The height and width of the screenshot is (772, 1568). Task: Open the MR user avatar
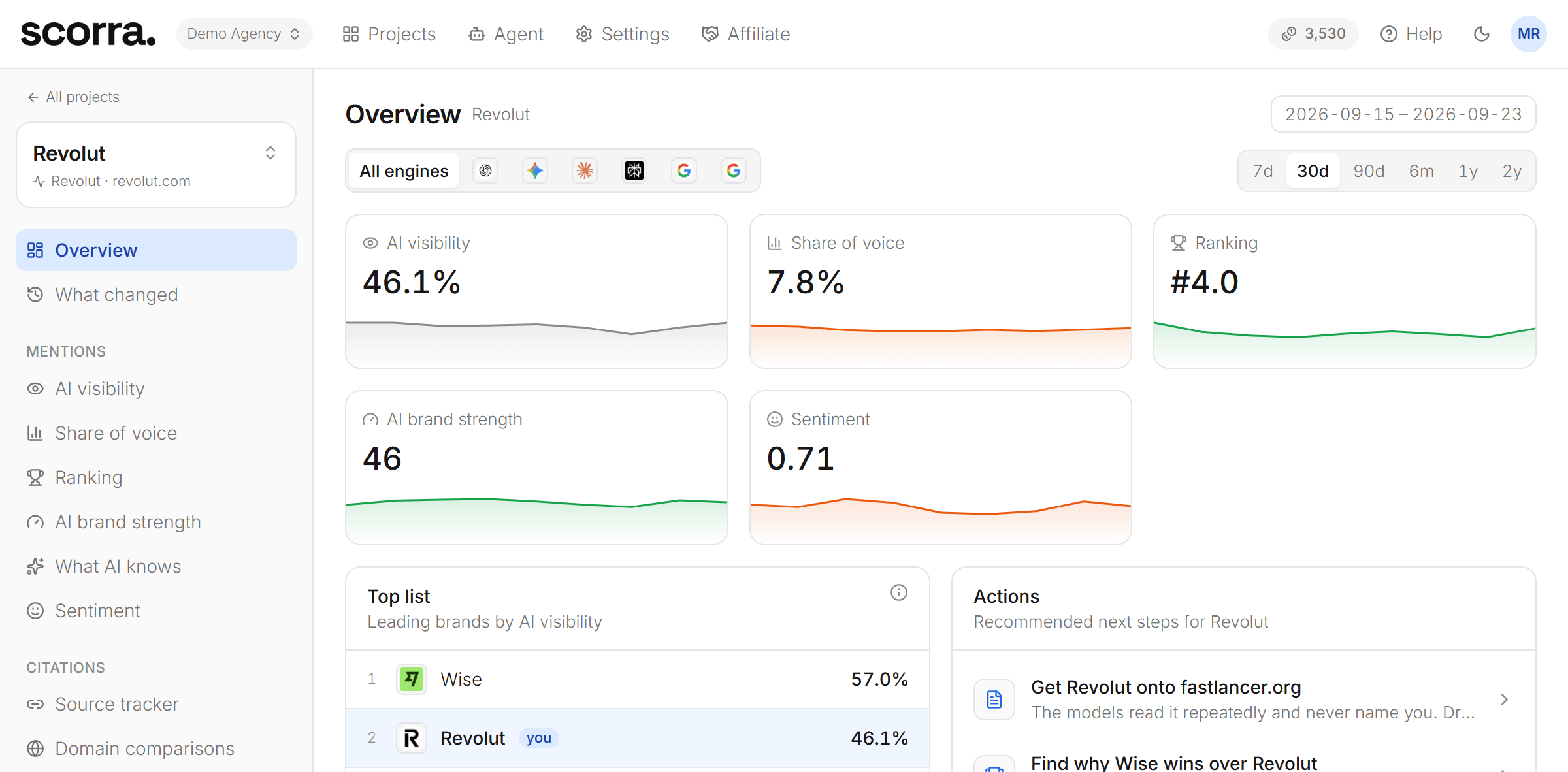point(1529,34)
